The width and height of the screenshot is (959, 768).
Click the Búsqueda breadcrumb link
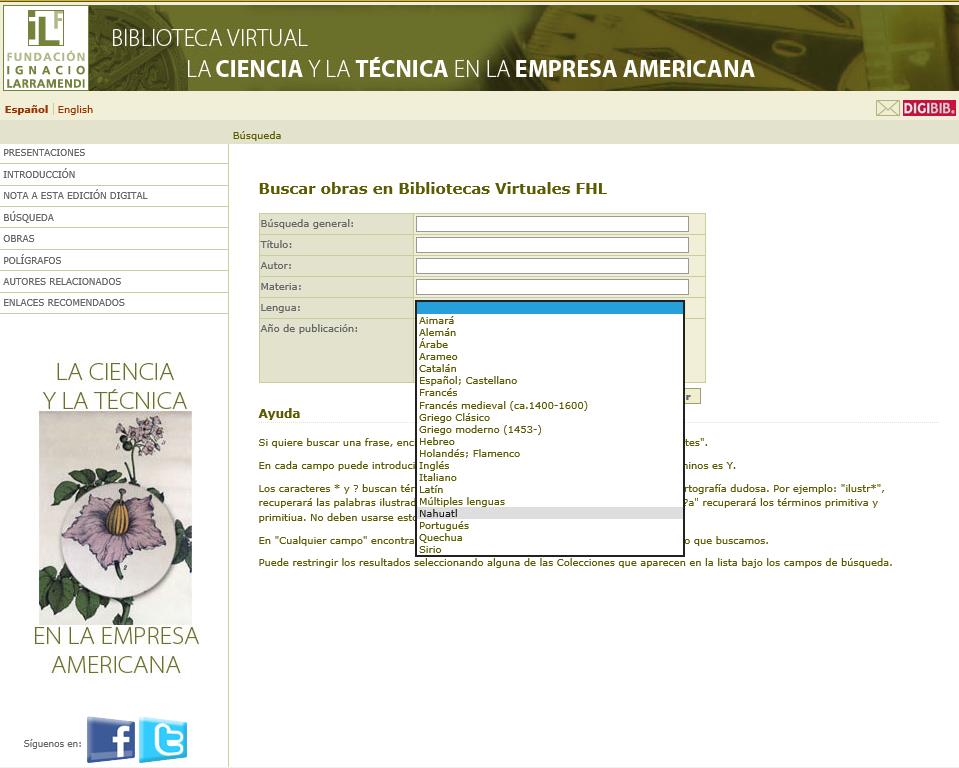[x=257, y=136]
